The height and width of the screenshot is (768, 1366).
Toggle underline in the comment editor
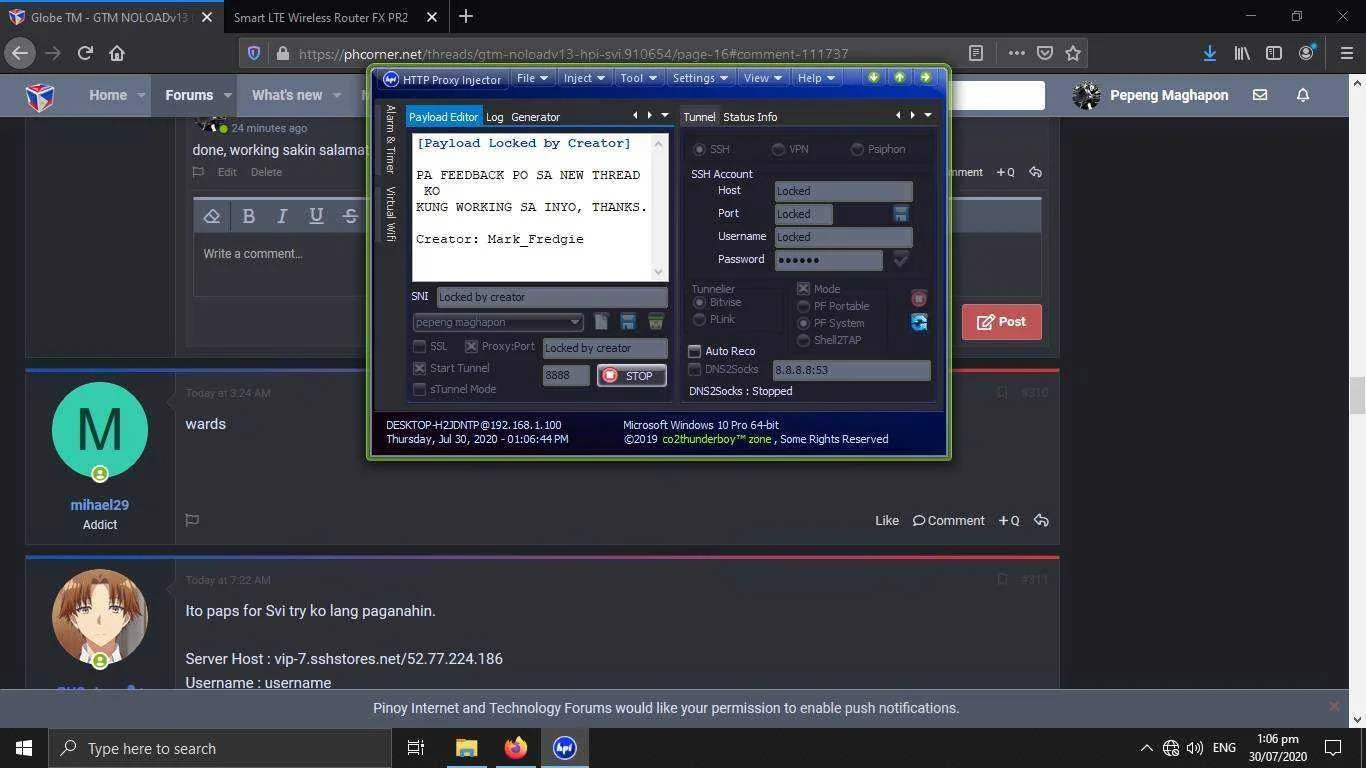click(x=316, y=215)
